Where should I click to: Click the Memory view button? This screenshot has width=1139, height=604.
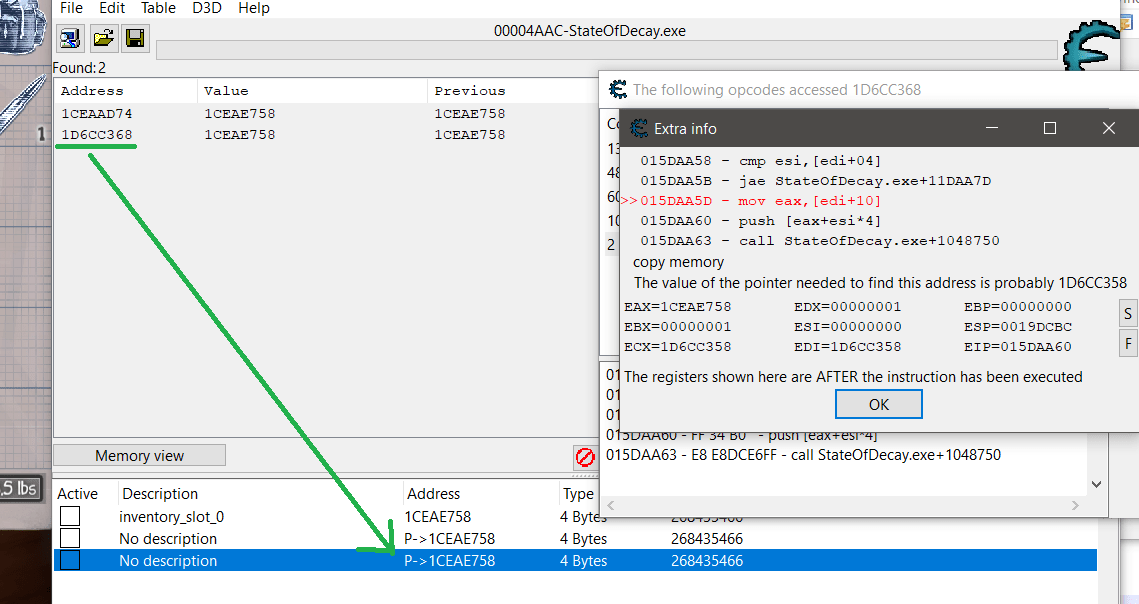click(x=139, y=456)
